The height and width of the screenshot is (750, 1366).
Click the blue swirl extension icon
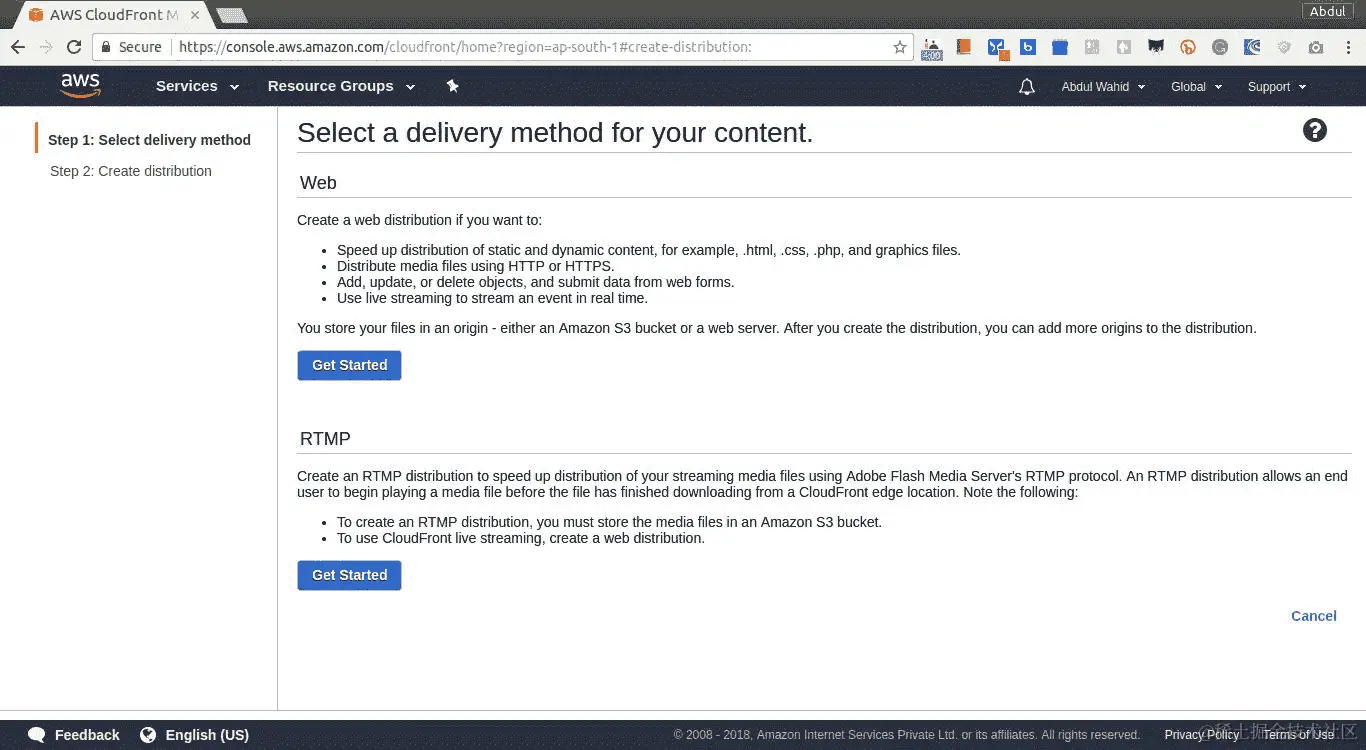coord(1252,47)
